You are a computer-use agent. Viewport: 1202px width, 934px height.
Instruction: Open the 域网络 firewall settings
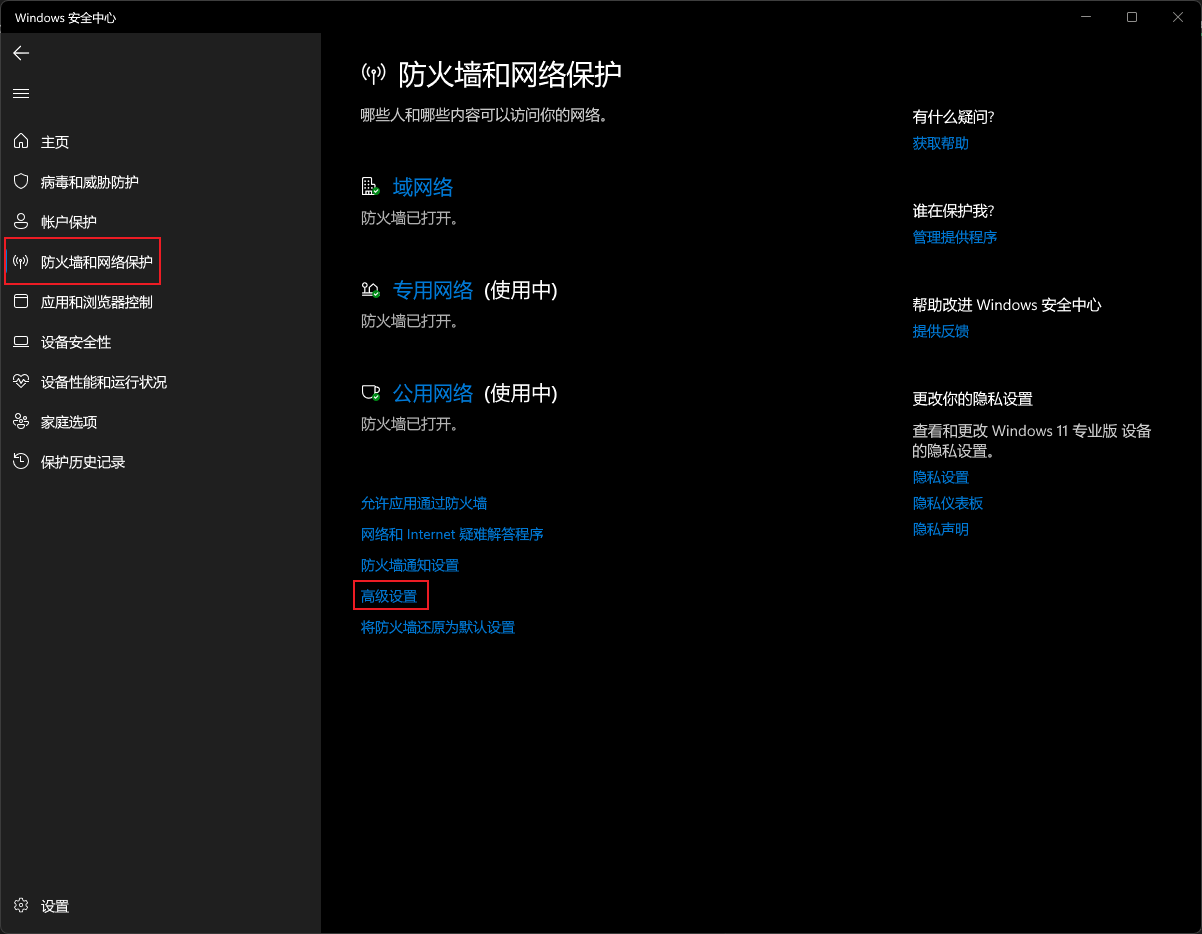(x=423, y=187)
